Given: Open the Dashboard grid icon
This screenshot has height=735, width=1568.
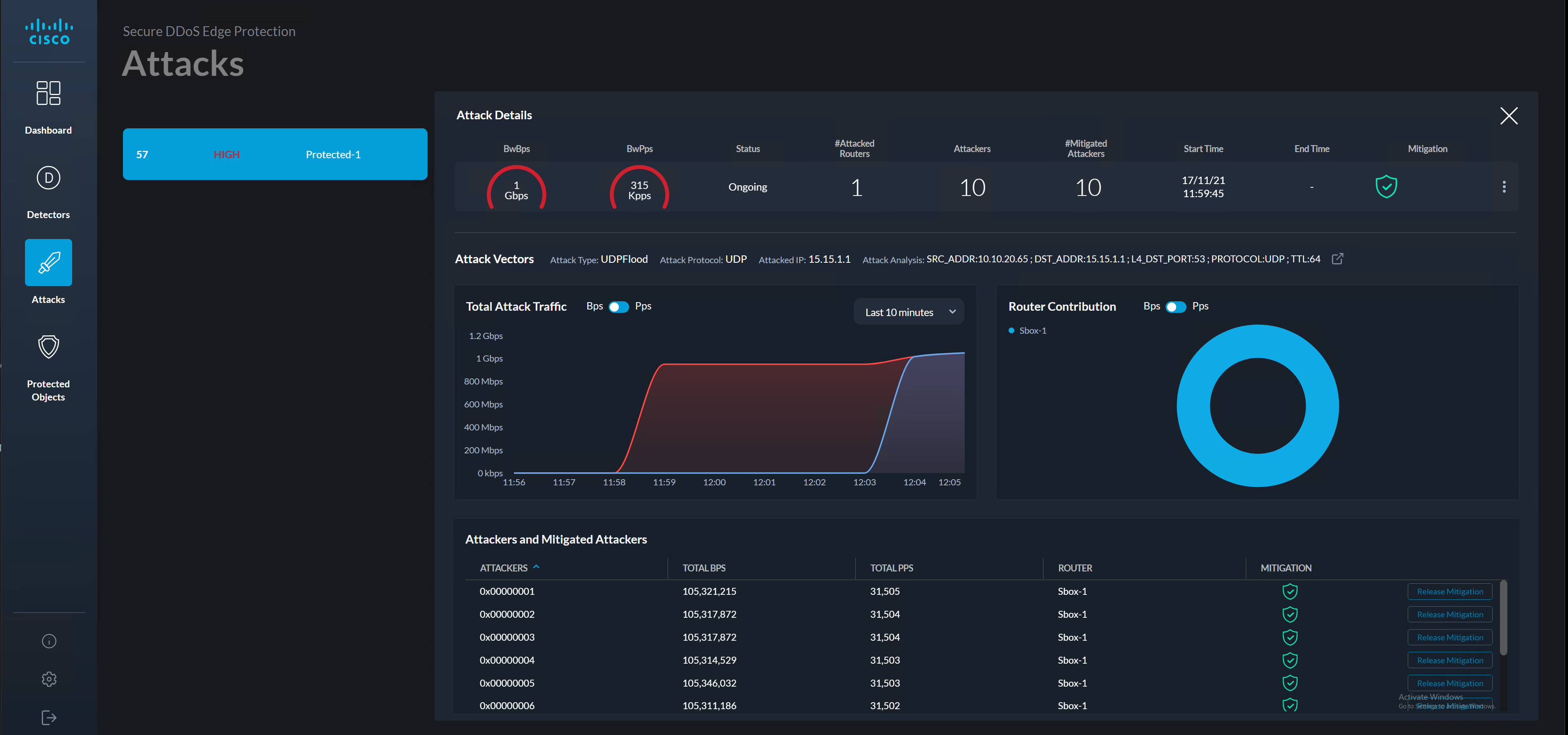Looking at the screenshot, I should [48, 93].
